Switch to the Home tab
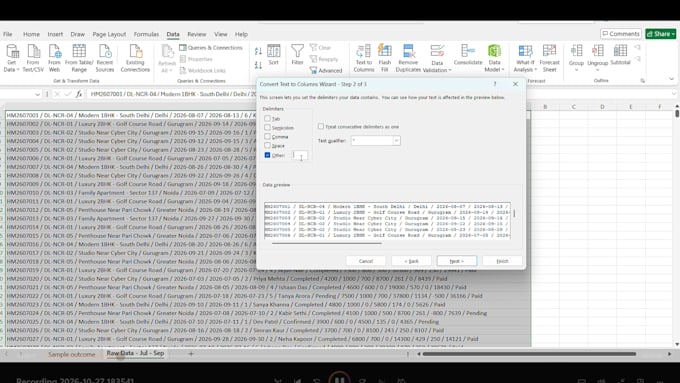The height and width of the screenshot is (383, 680). point(31,34)
